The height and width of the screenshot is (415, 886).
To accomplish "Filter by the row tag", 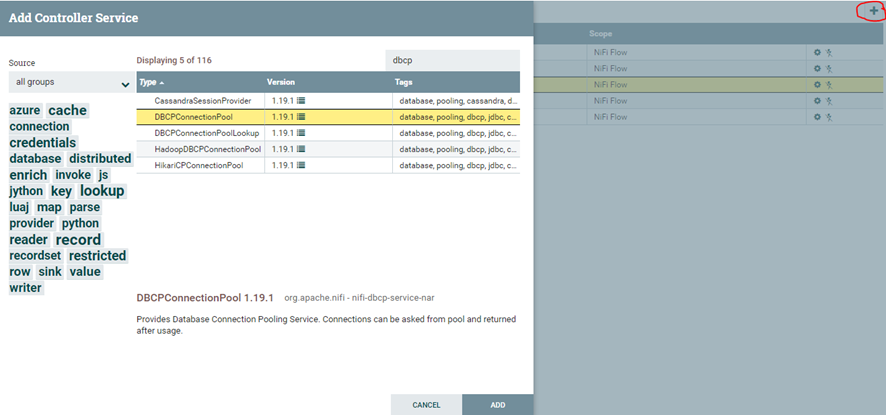I will click(20, 272).
